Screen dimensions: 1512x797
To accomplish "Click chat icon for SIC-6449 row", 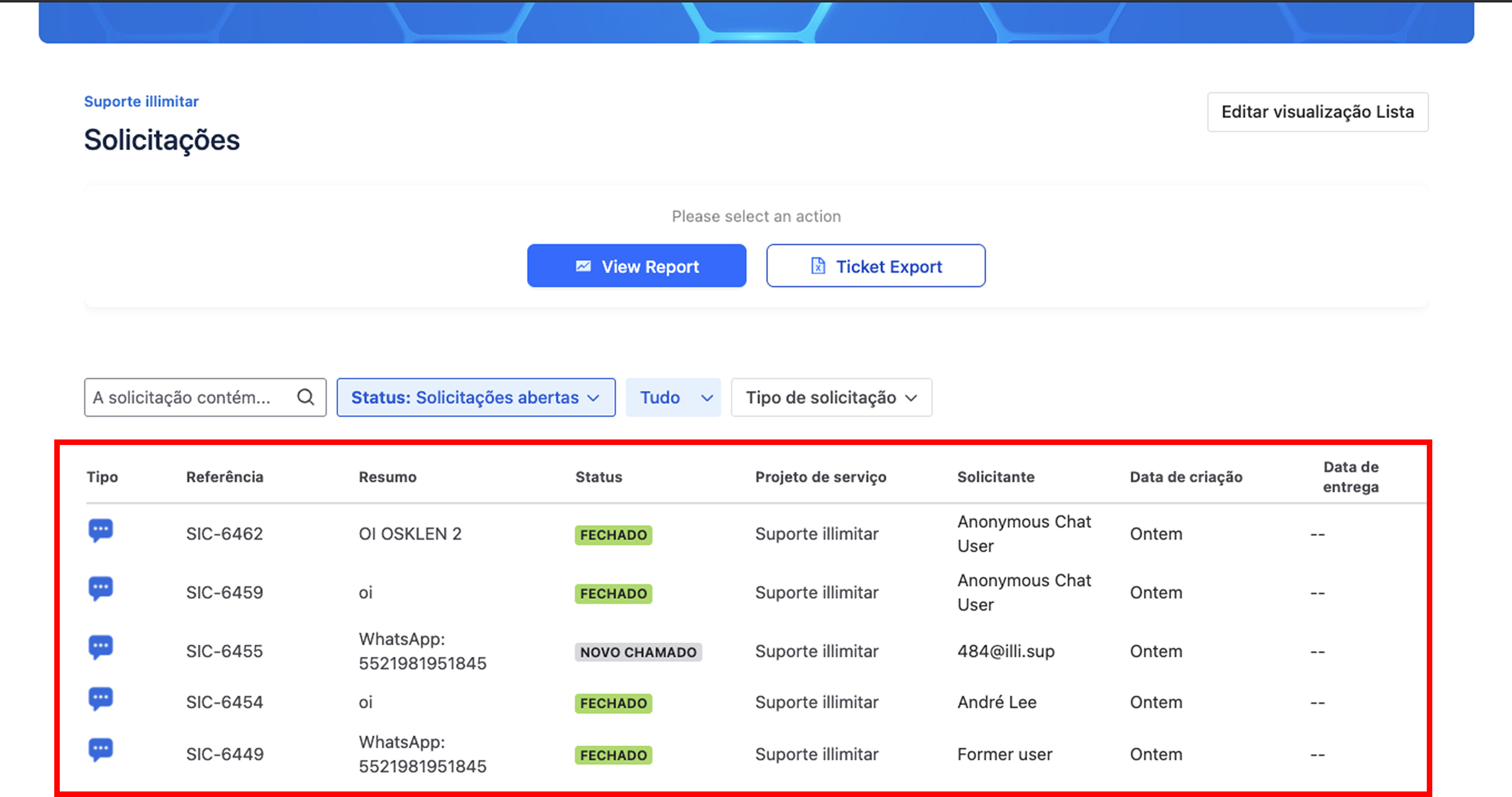I will (x=100, y=750).
